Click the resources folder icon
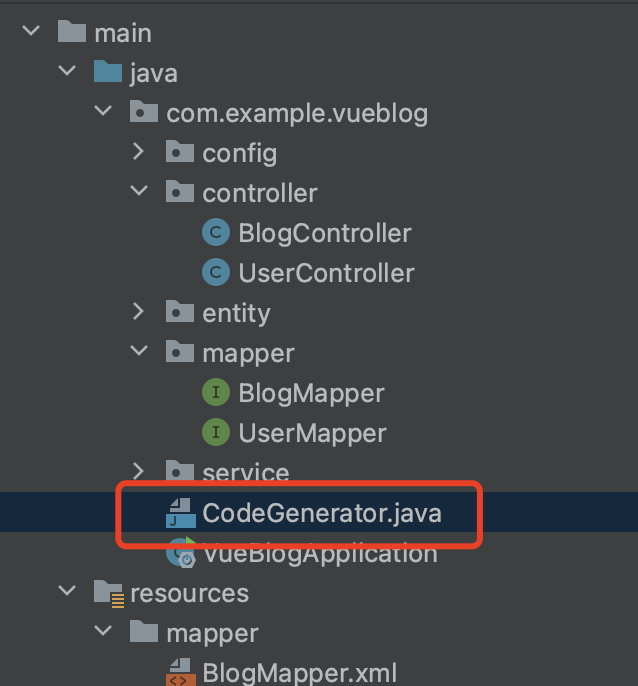The width and height of the screenshot is (638, 686). (107, 593)
